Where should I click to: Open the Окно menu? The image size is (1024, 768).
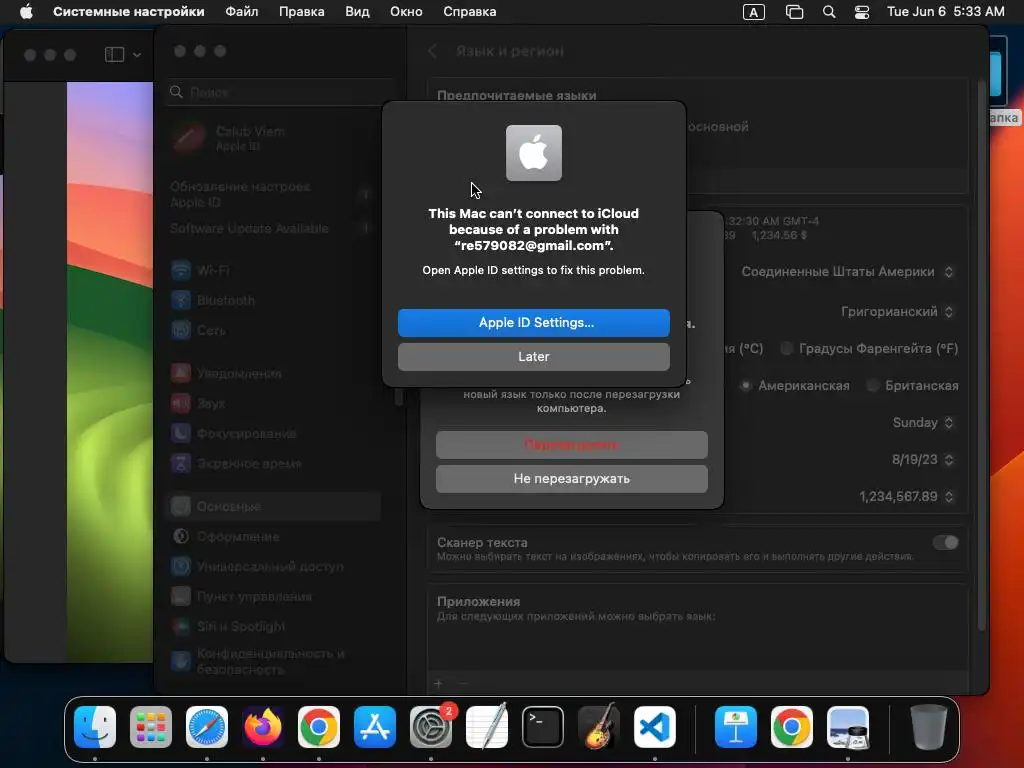pos(406,12)
